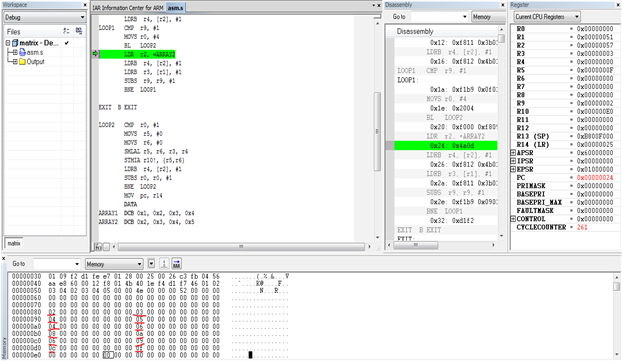Click the editor horizontal scroll-right arrow
This screenshot has height=364, width=622.
pos(369,247)
